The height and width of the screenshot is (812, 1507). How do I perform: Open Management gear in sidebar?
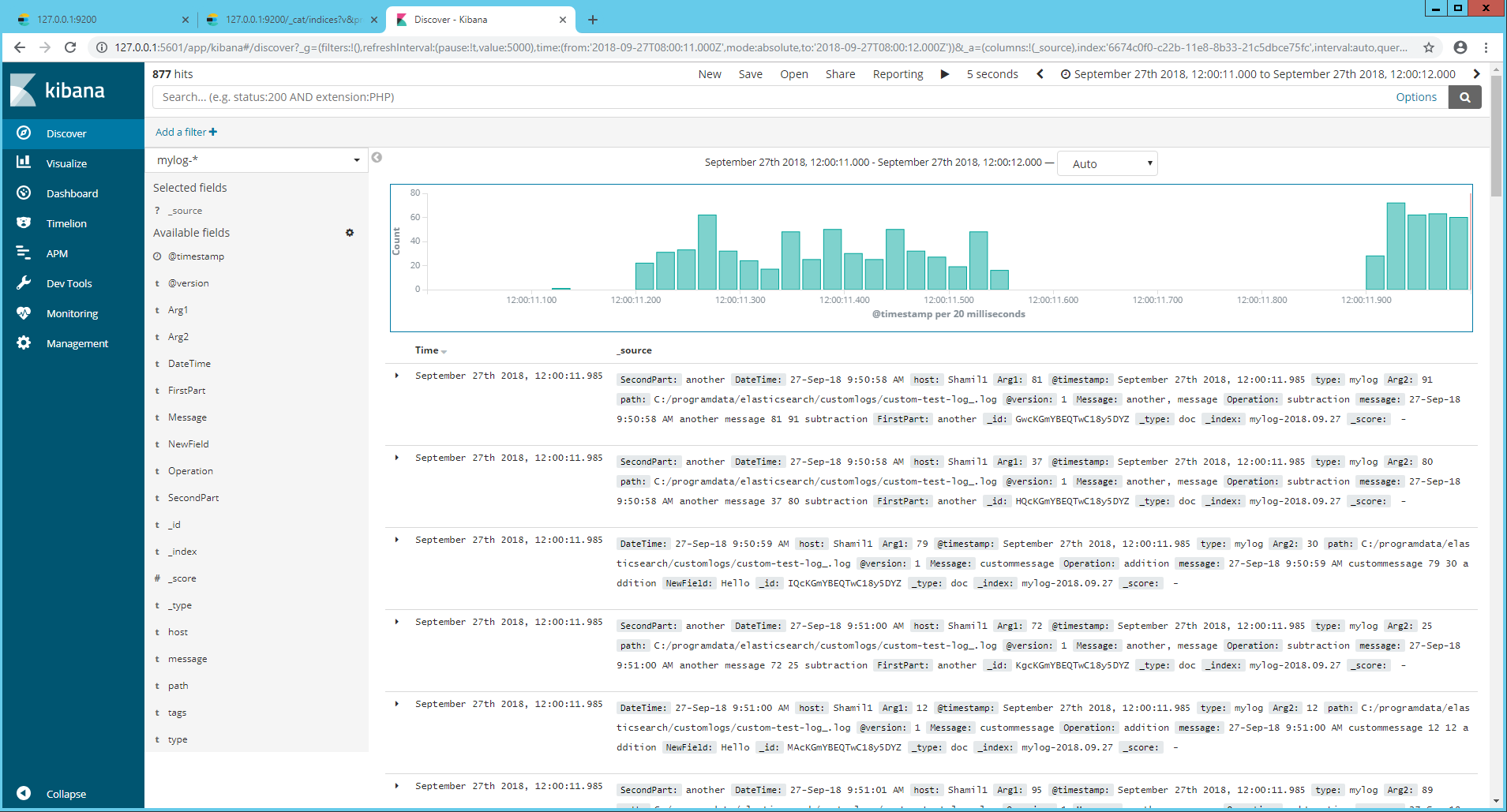pyautogui.click(x=24, y=342)
